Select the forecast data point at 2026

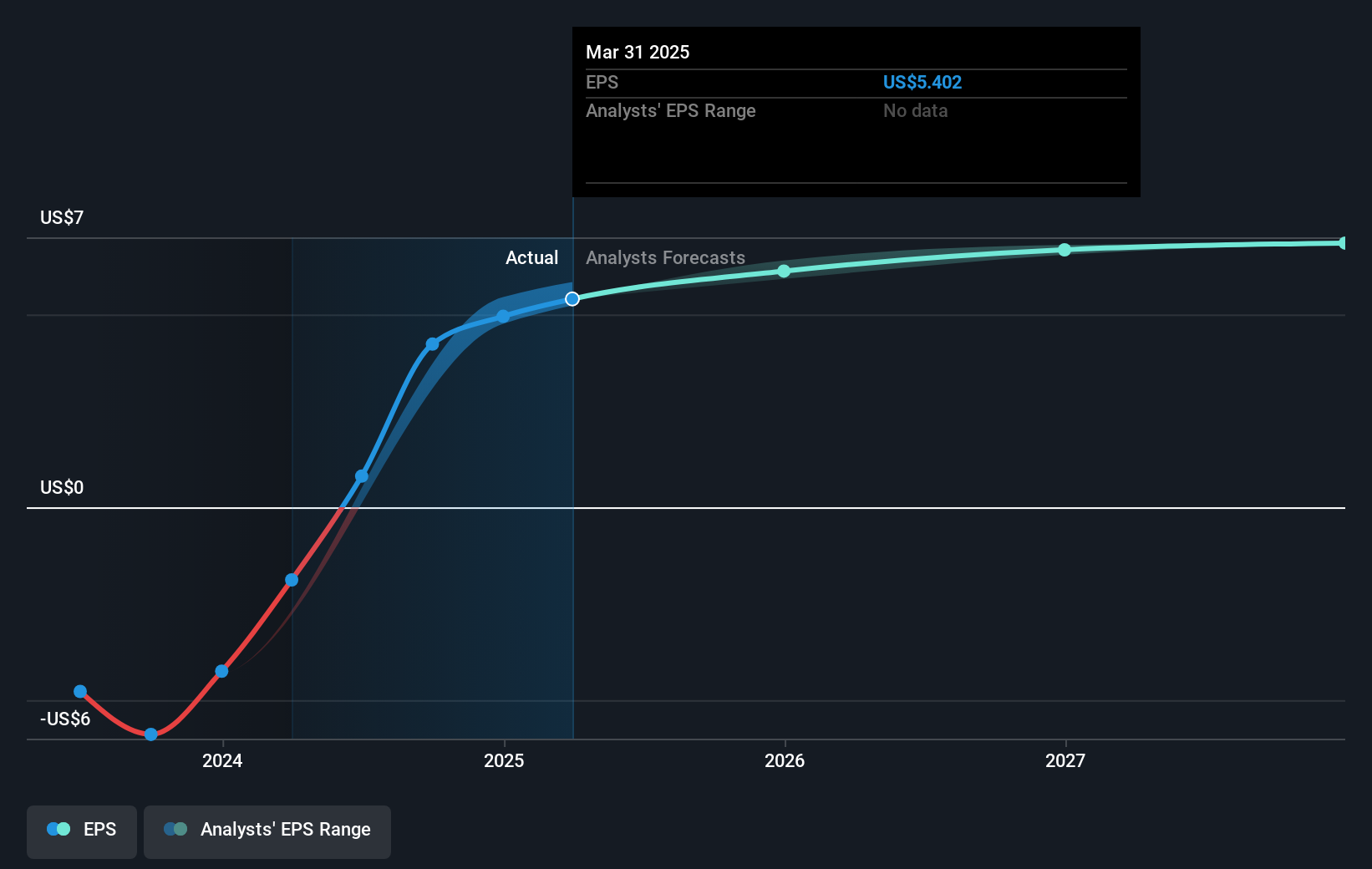784,271
